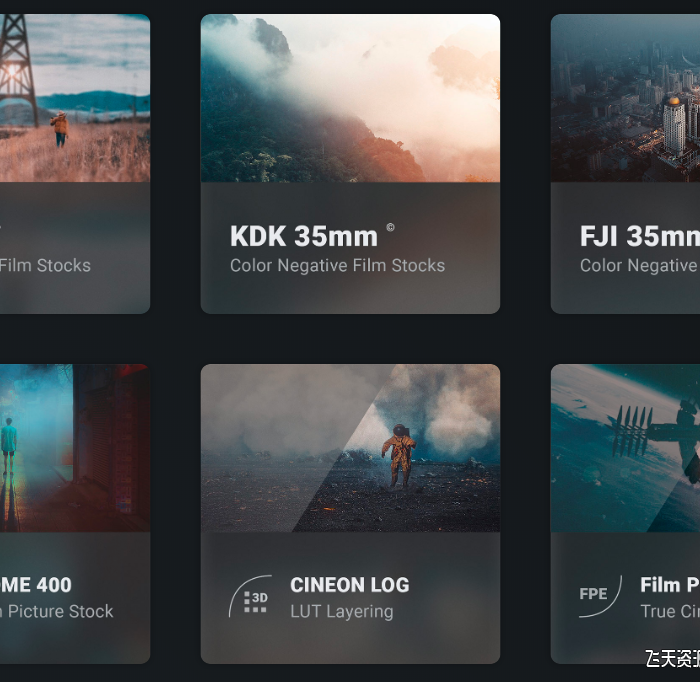Open the astronaut image on CINEON LOG card
This screenshot has width=700, height=682.
(350, 448)
